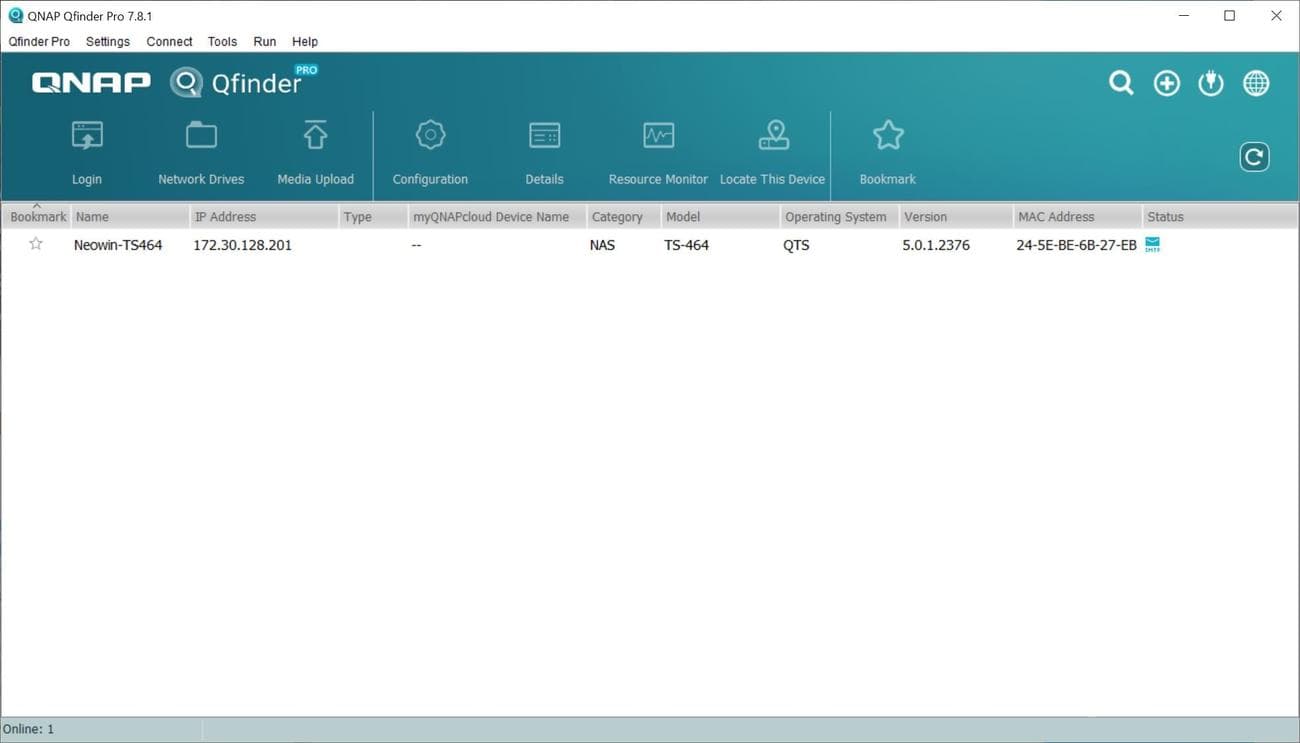Open the Settings menu
1300x743 pixels.
[107, 41]
